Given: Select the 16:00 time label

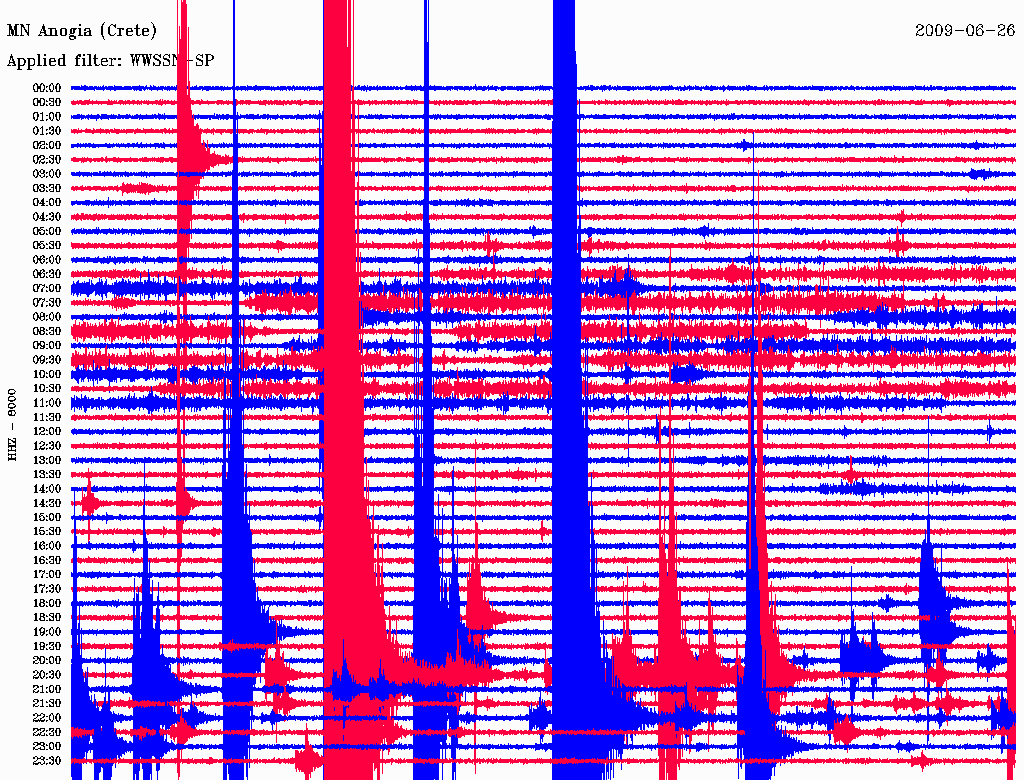Looking at the screenshot, I should (x=47, y=546).
